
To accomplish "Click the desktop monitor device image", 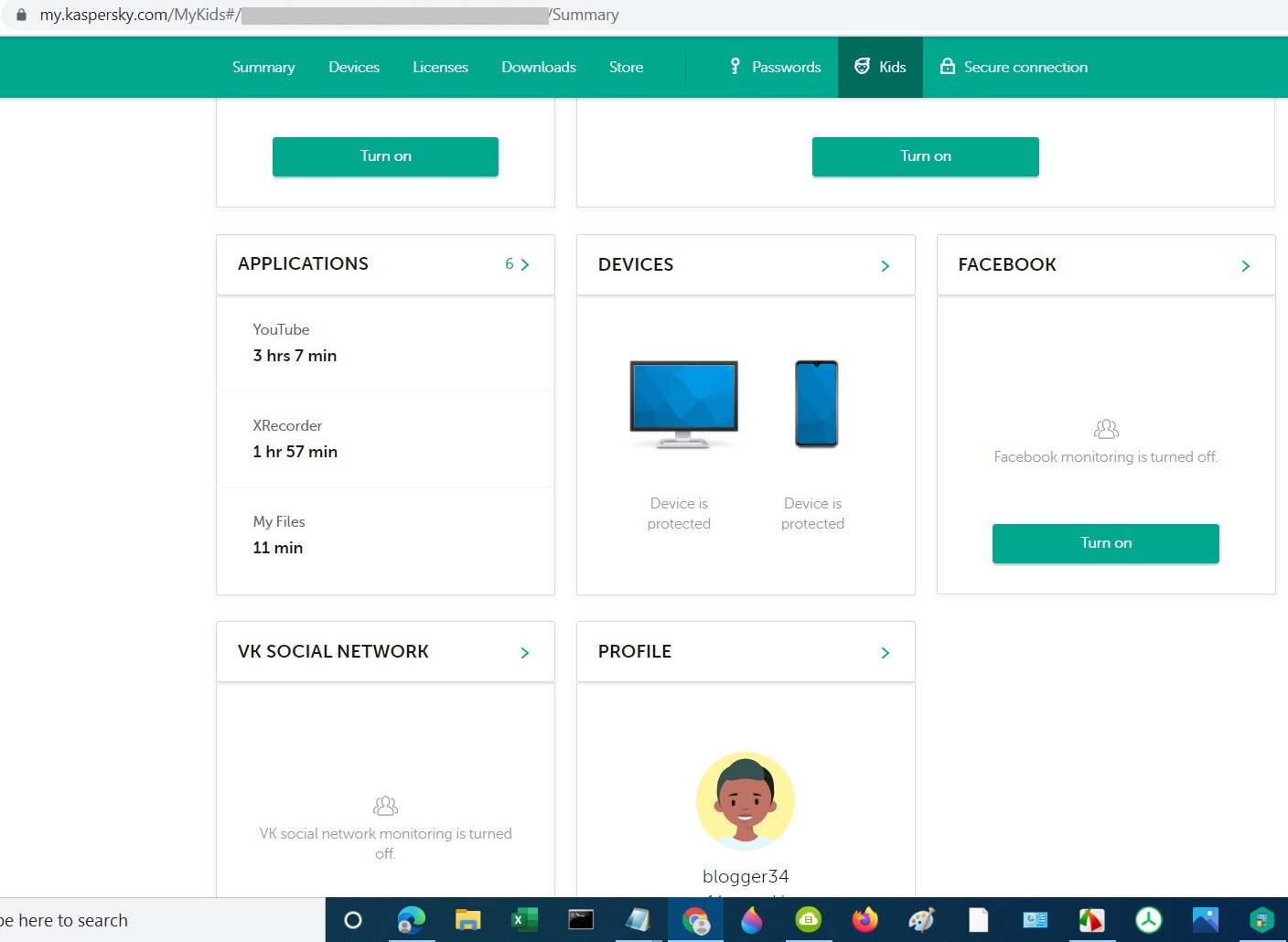I will (x=683, y=404).
